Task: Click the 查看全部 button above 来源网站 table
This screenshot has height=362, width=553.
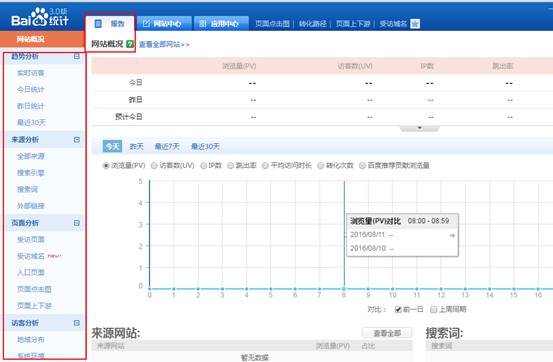Action: point(387,333)
